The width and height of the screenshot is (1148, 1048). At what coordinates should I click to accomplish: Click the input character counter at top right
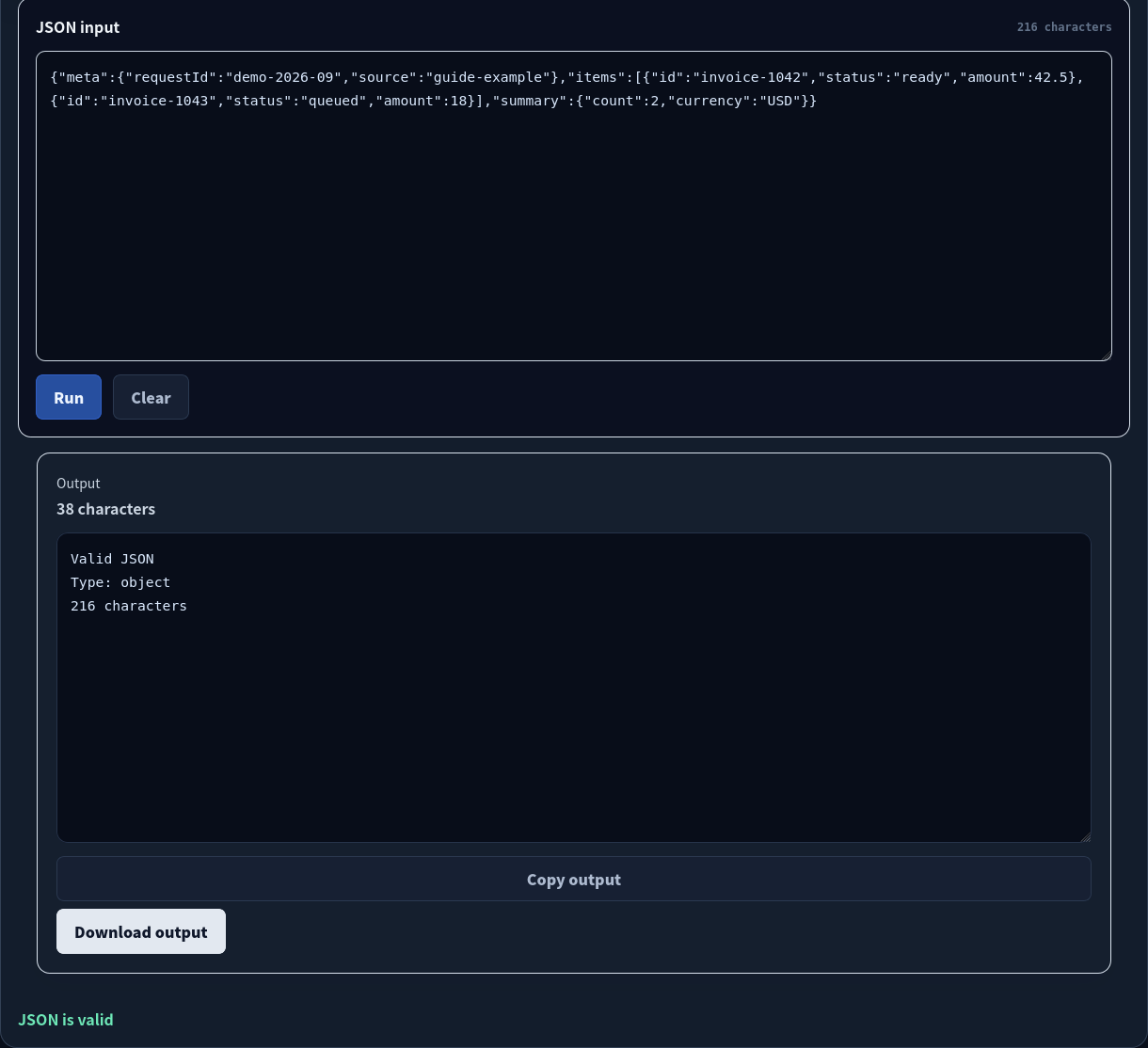click(x=1064, y=27)
